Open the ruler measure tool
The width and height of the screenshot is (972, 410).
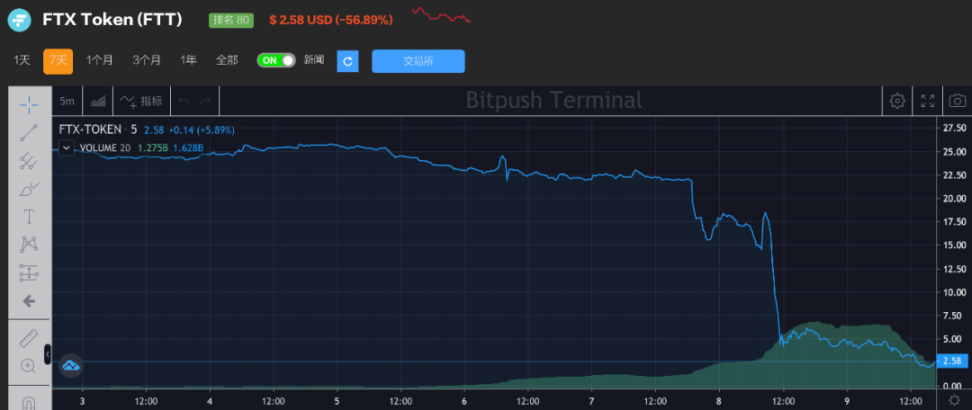(29, 338)
